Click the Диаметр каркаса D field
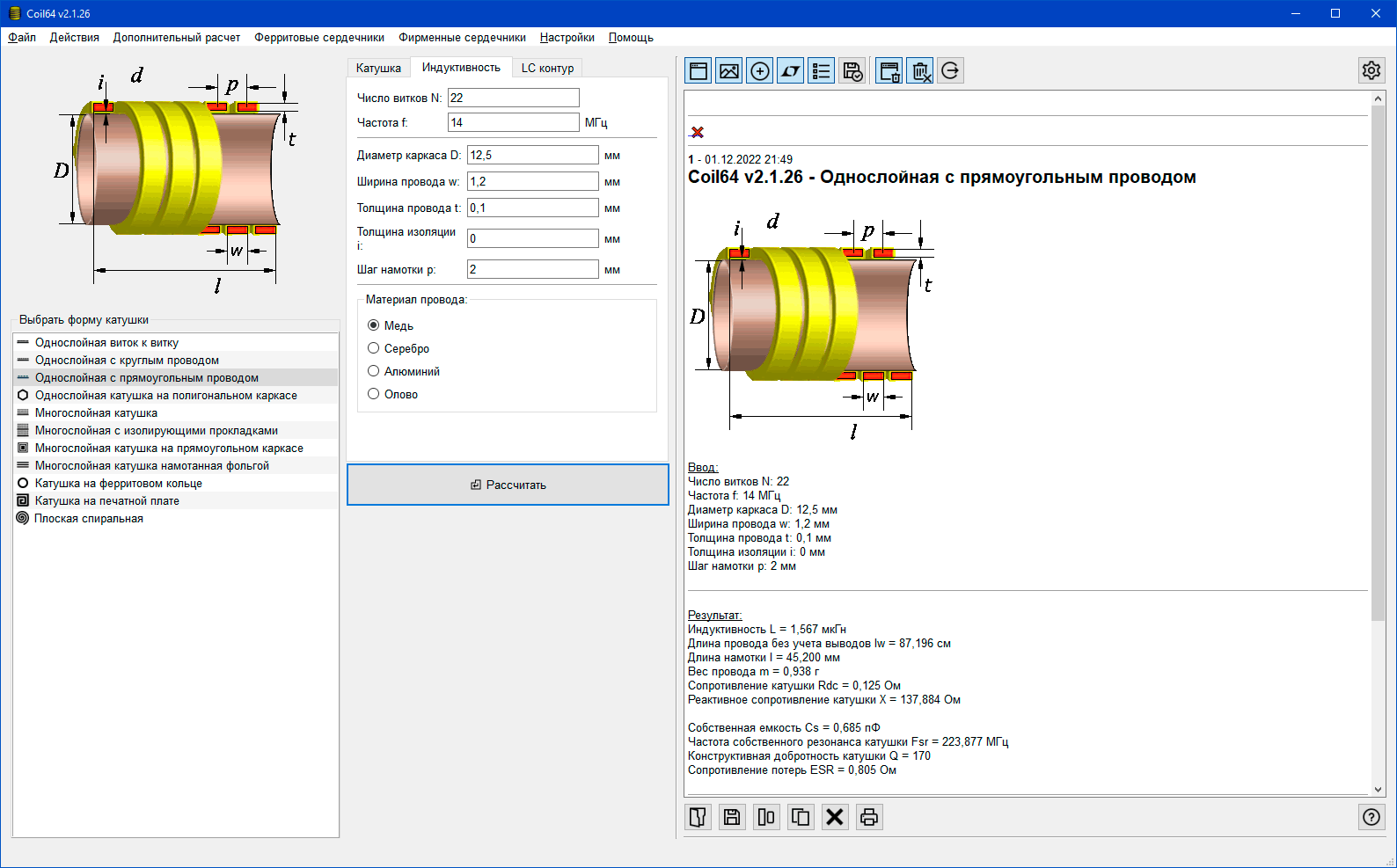 533,155
